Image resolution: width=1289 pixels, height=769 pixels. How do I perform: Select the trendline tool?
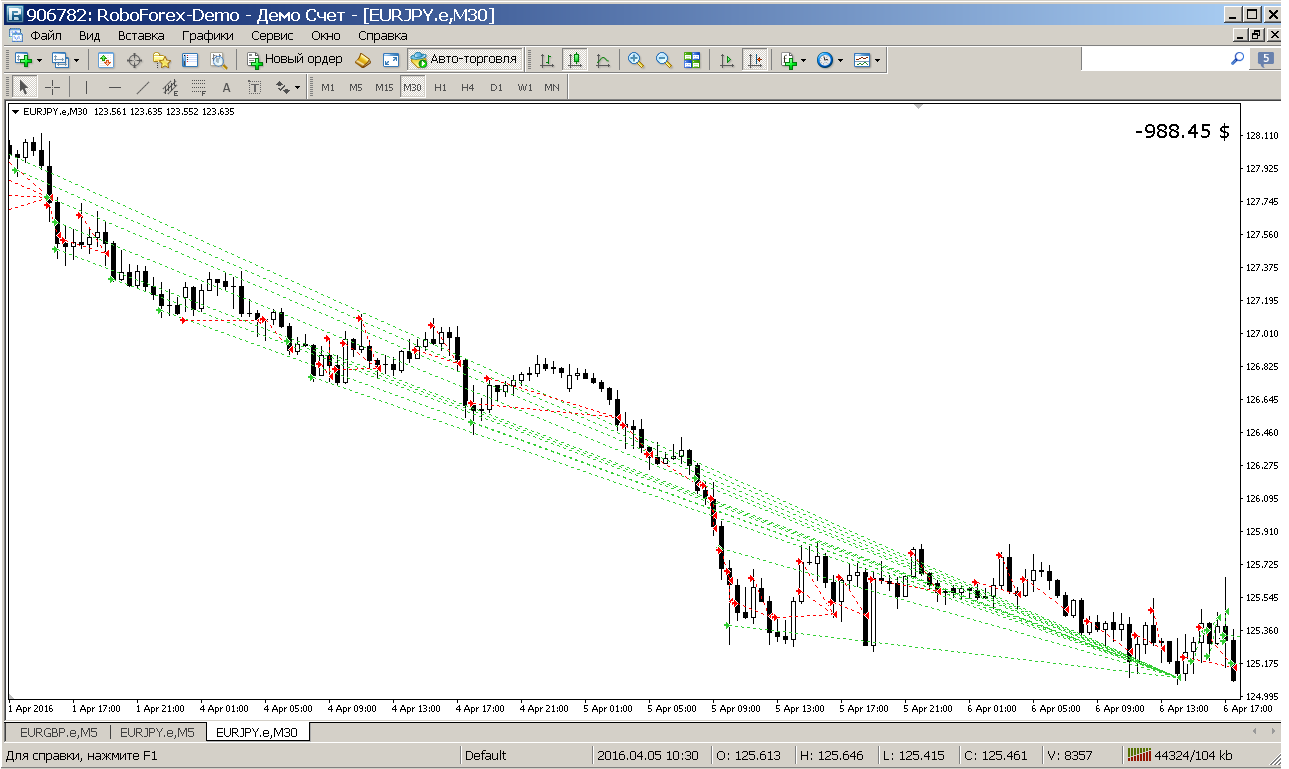pyautogui.click(x=142, y=87)
